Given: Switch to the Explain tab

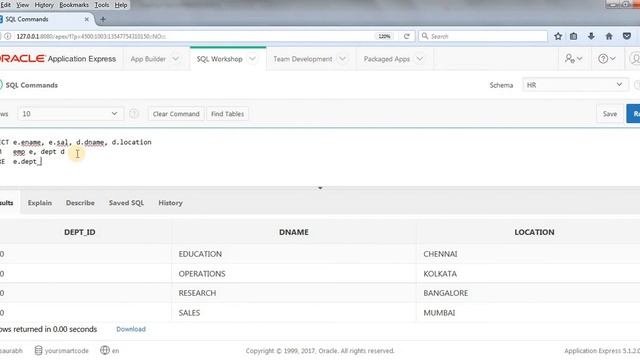Looking at the screenshot, I should (40, 203).
